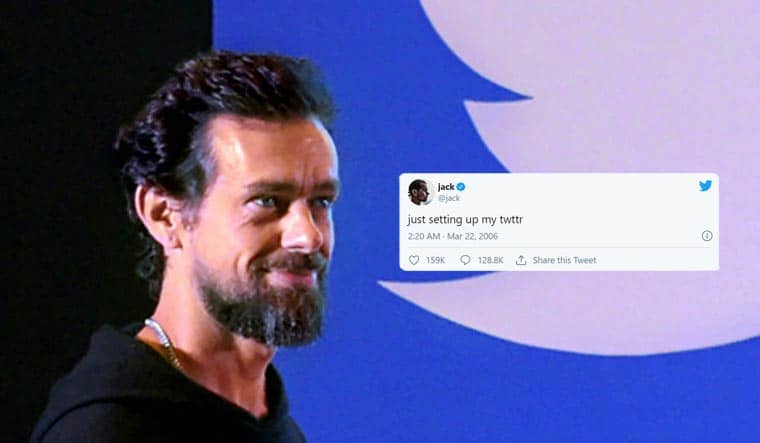Like the tweet with the heart icon
The width and height of the screenshot is (760, 443).
(414, 260)
